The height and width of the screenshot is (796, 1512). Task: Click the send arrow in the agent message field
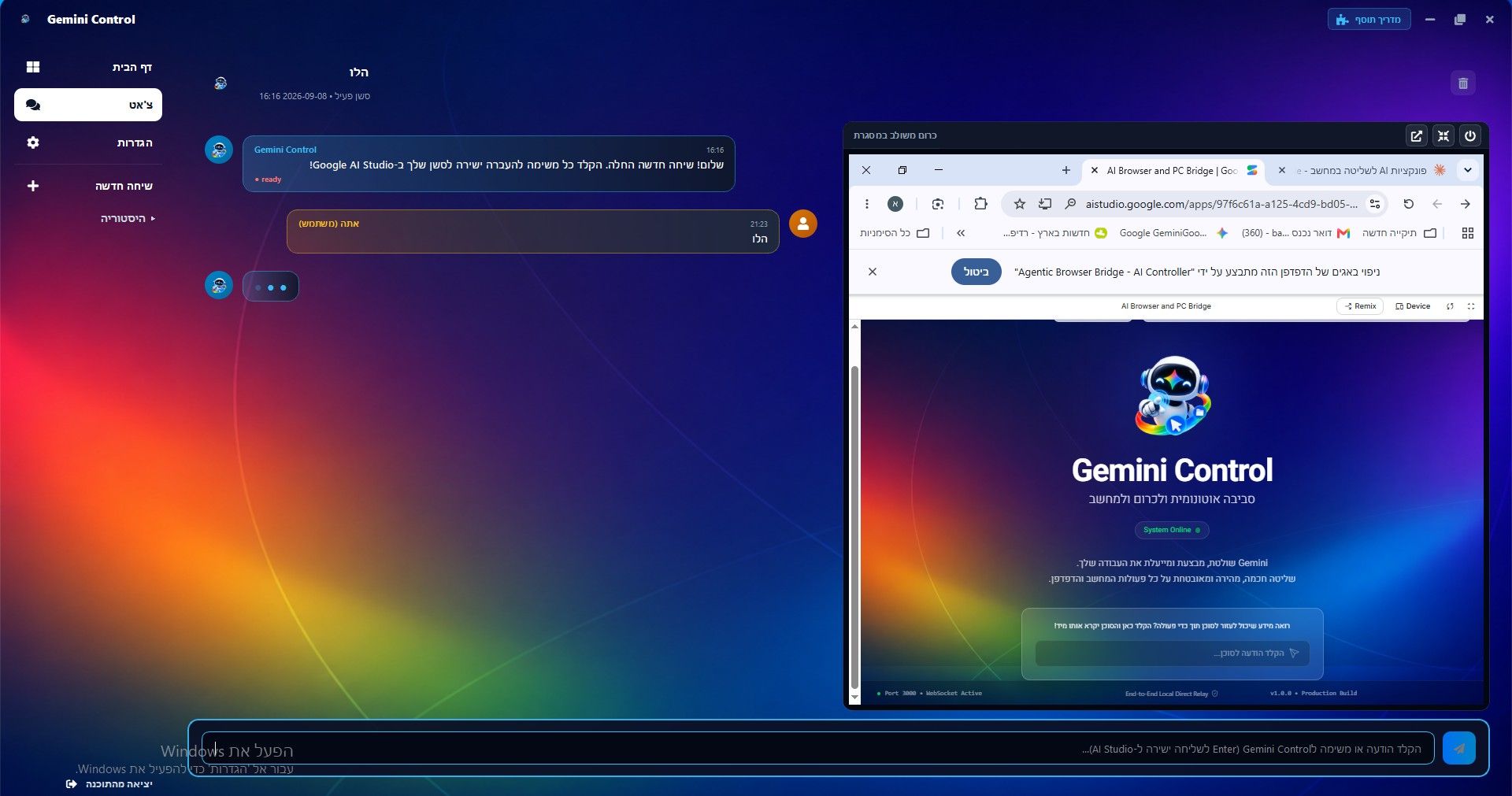1294,653
